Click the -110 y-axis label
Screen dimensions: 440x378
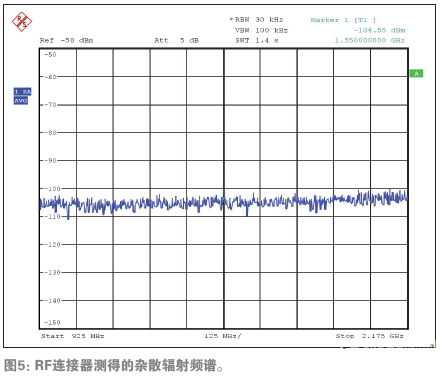point(52,217)
